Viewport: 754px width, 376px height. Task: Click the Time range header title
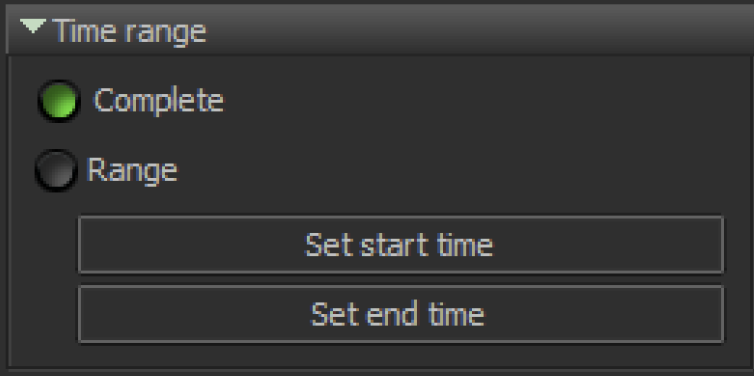[129, 31]
